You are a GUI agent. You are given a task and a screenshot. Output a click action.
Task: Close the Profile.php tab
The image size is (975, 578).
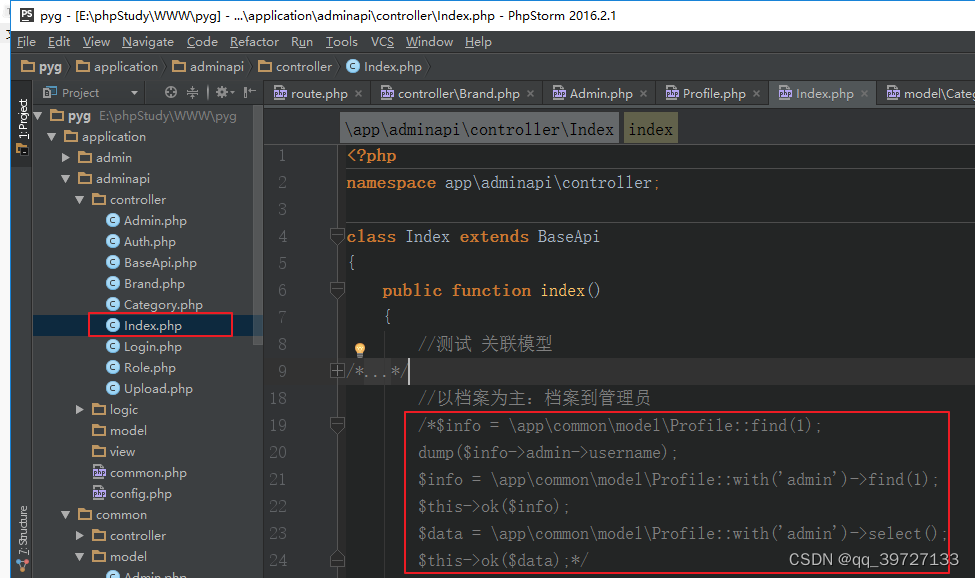757,93
